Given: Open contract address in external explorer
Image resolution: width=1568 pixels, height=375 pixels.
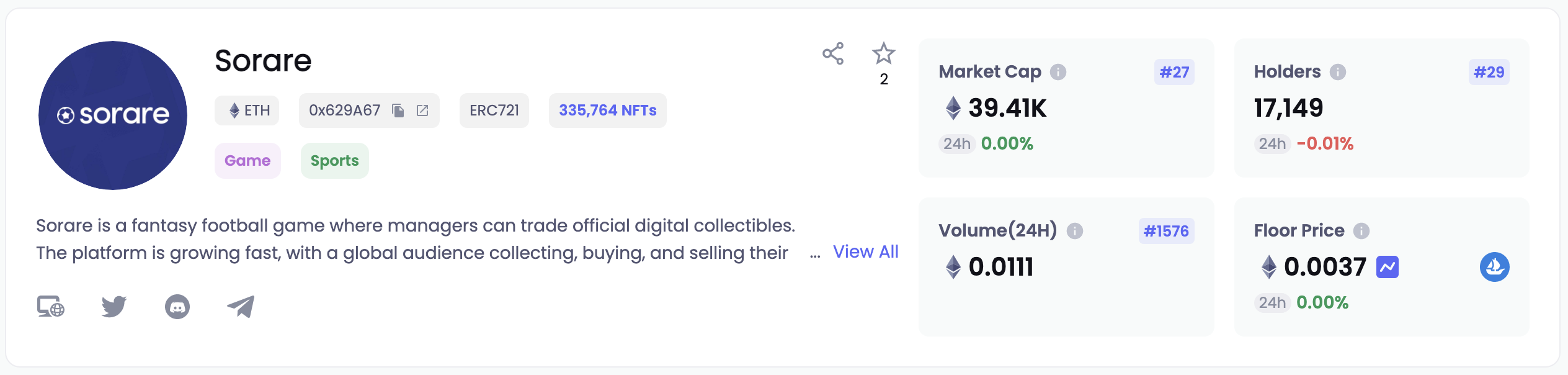Looking at the screenshot, I should point(422,111).
